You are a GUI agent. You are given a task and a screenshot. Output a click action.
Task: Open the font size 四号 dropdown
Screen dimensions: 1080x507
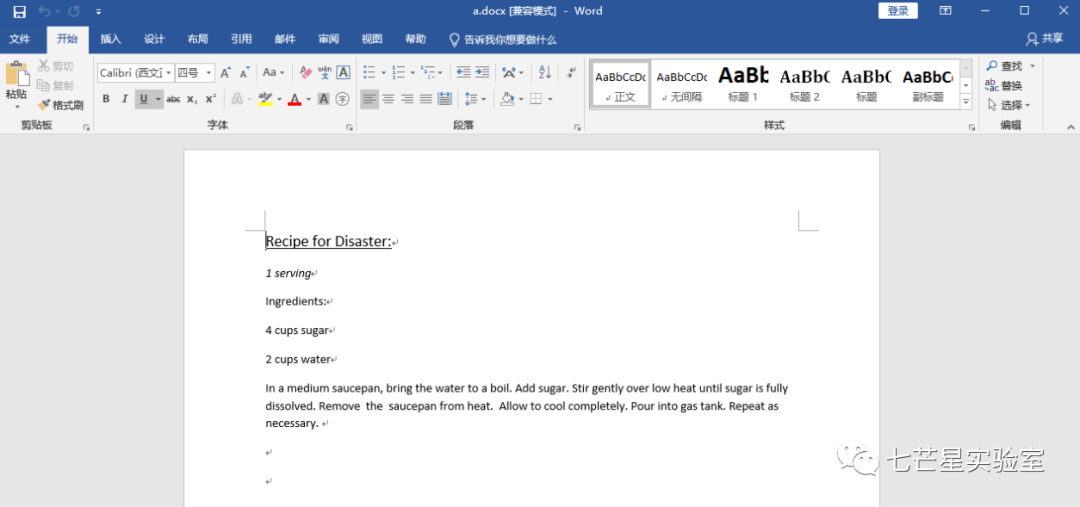coord(209,72)
